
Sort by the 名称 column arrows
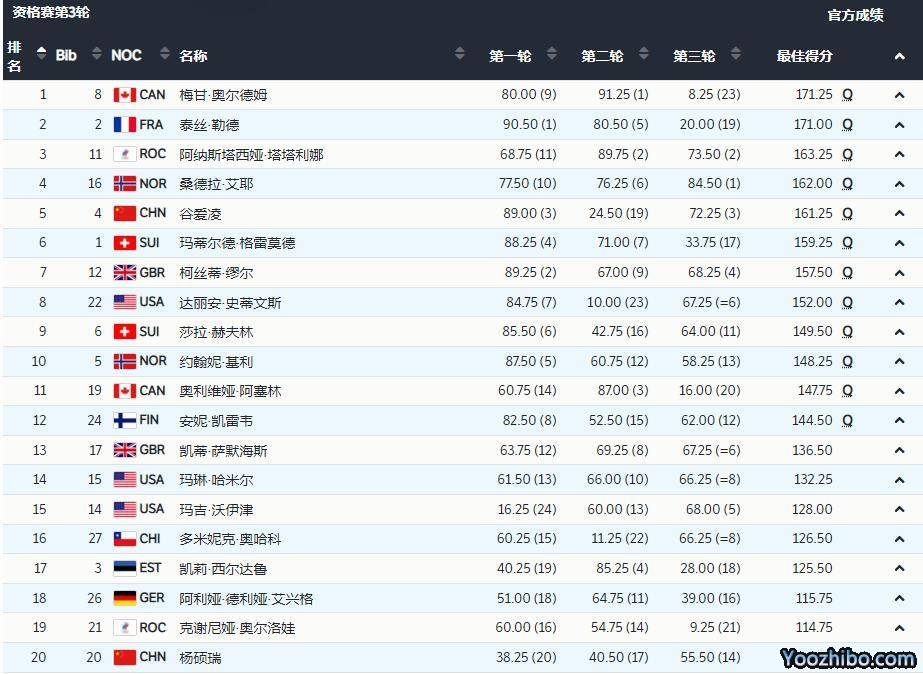coord(460,55)
